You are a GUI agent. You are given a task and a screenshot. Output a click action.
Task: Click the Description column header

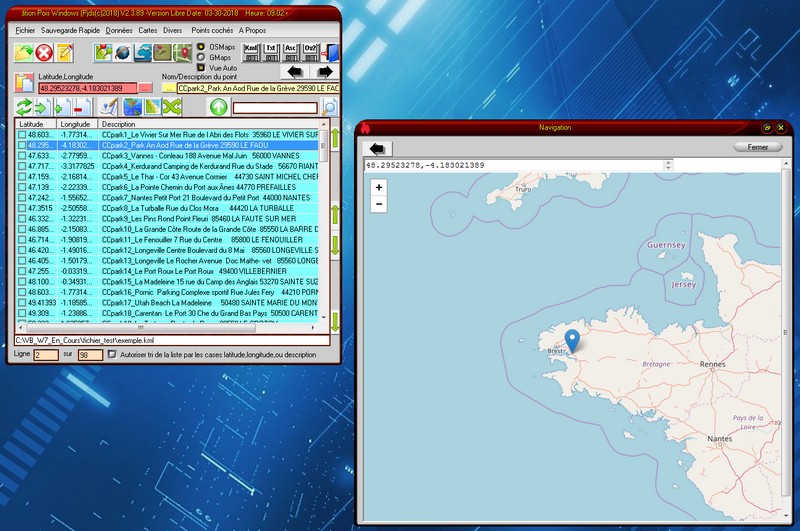[x=120, y=124]
